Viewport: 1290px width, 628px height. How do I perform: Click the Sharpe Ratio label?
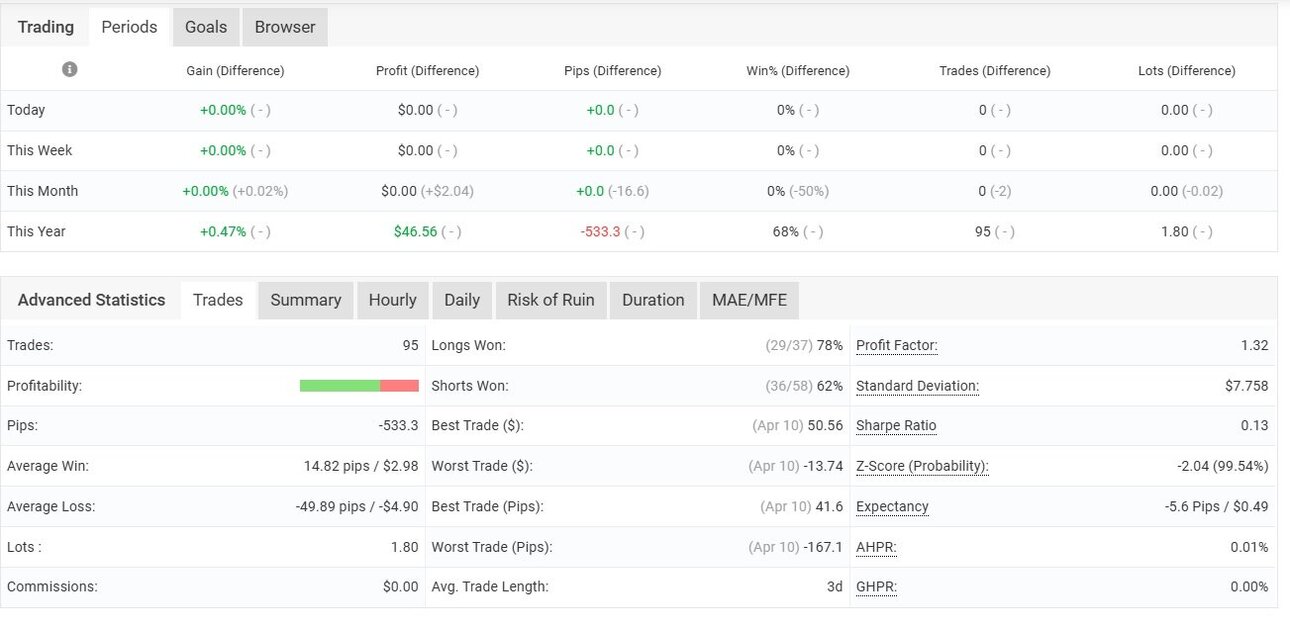point(896,425)
